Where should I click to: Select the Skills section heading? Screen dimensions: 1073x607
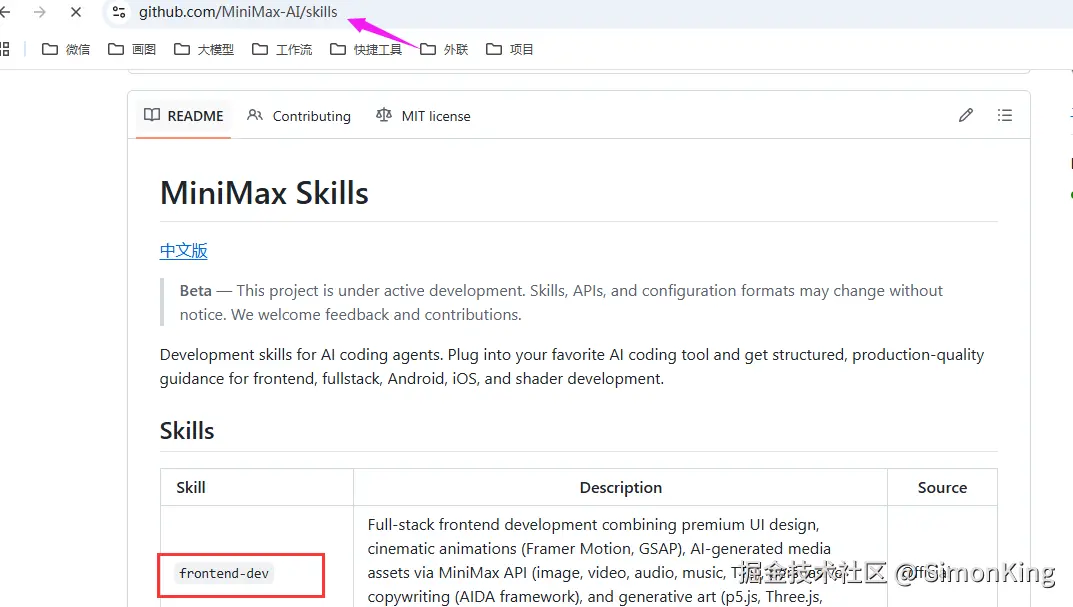[x=187, y=430]
